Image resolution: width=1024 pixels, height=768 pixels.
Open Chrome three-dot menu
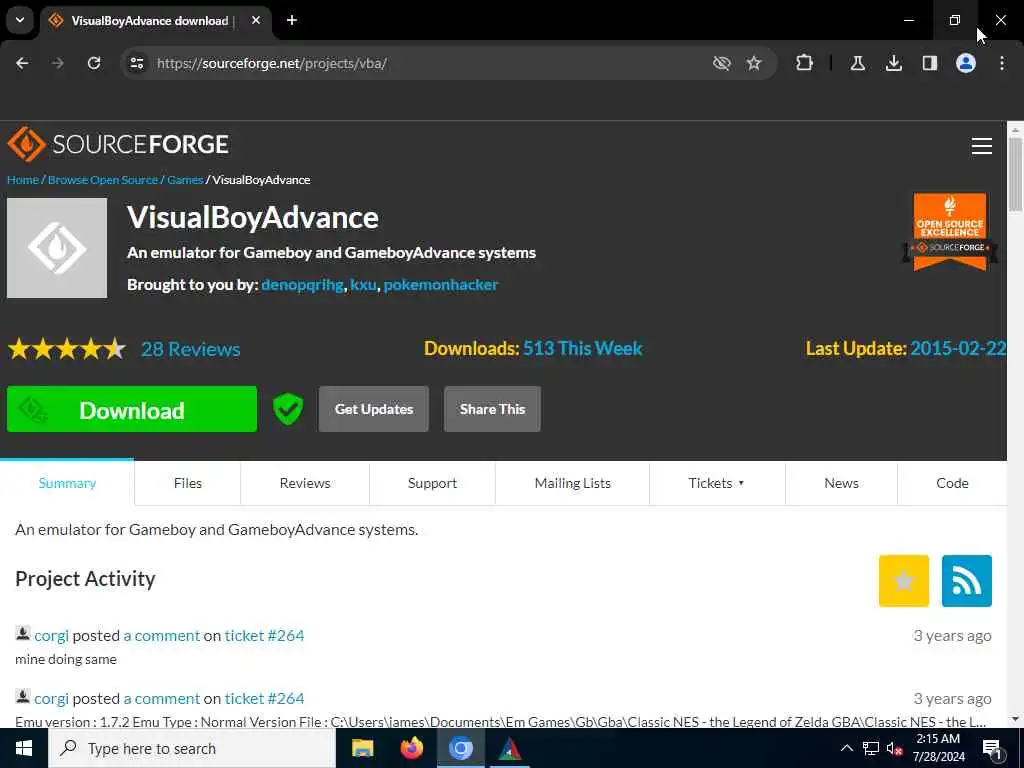1001,63
